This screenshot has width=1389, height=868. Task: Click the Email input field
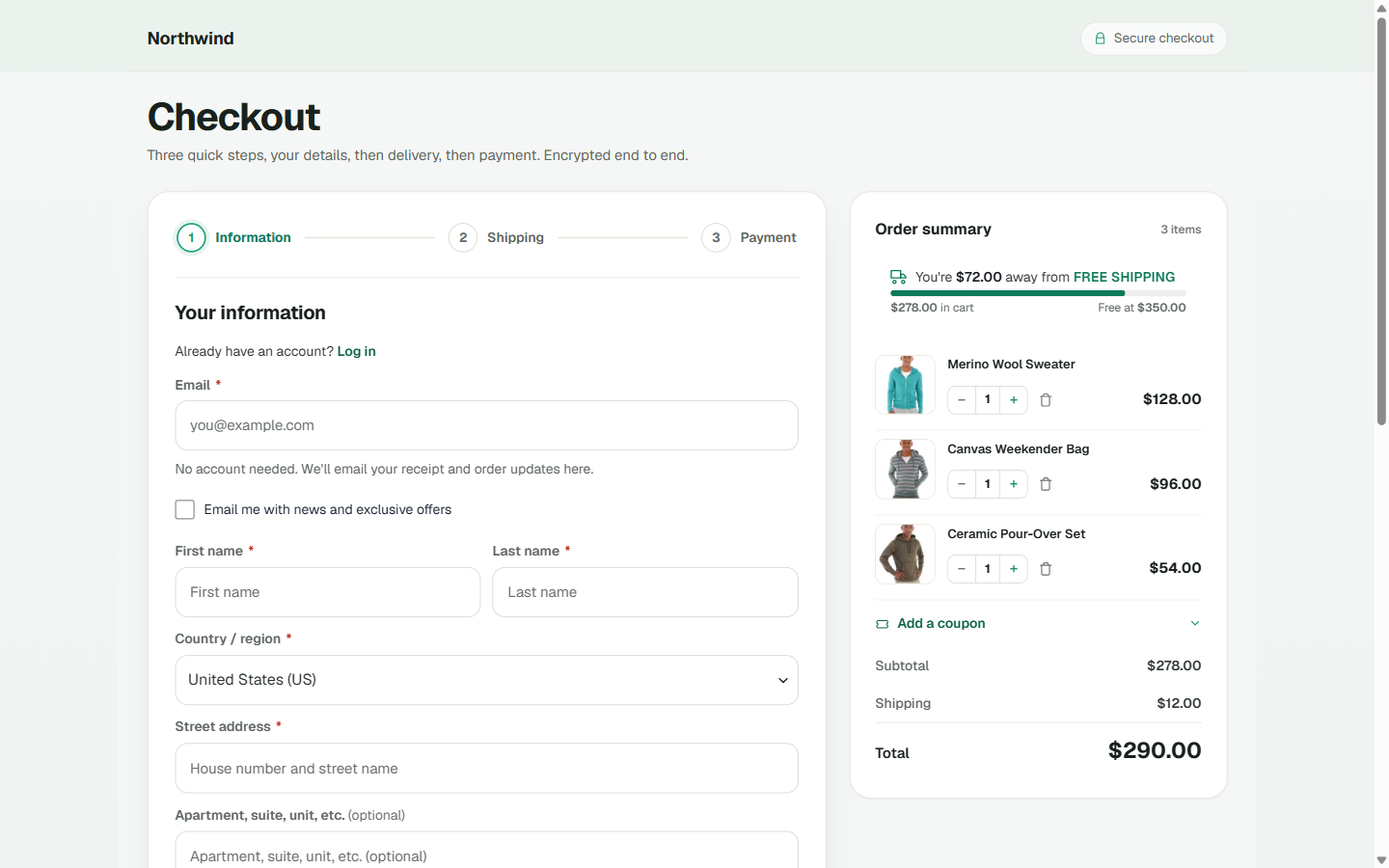point(486,425)
